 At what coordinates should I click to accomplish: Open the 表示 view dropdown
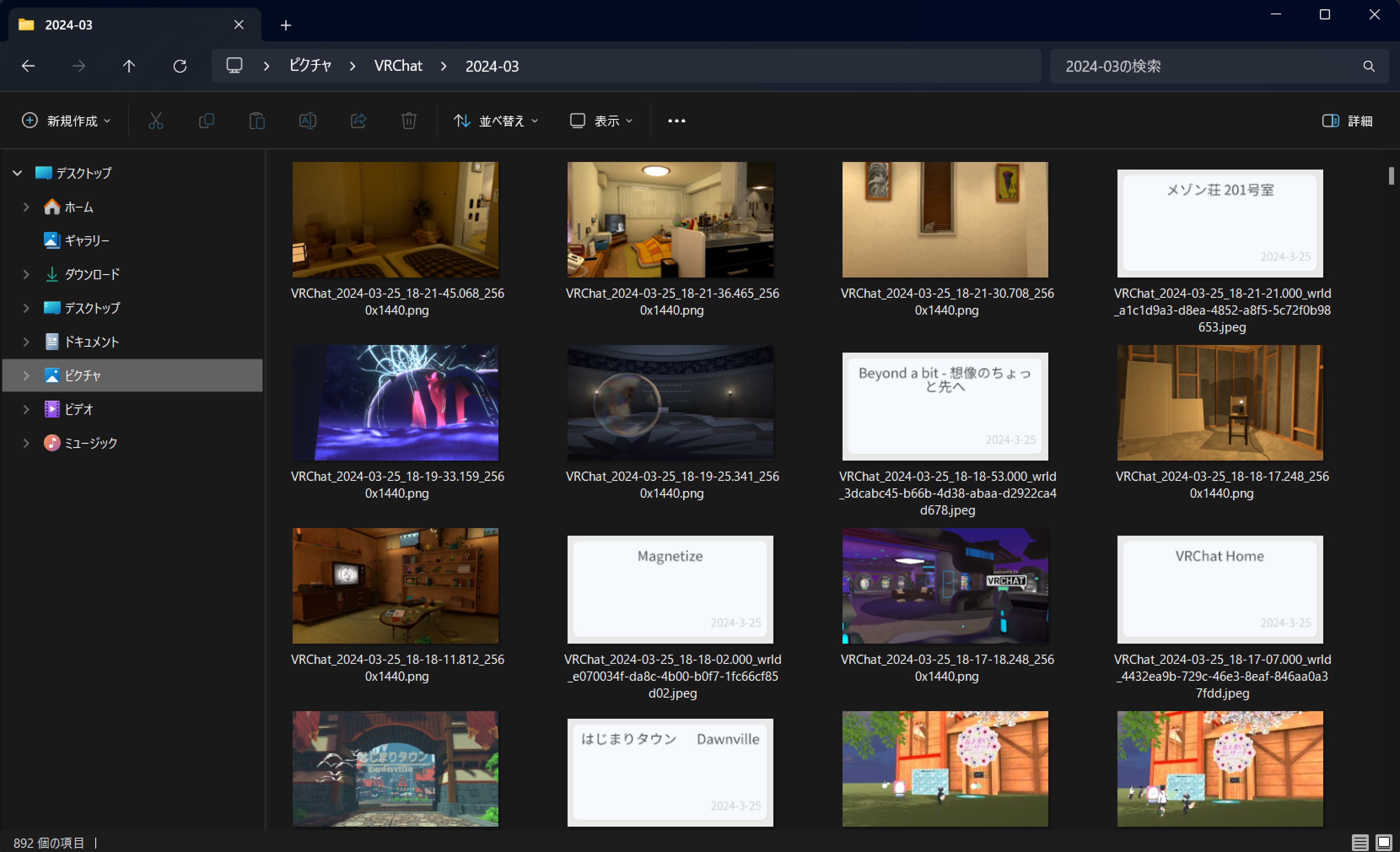click(601, 121)
